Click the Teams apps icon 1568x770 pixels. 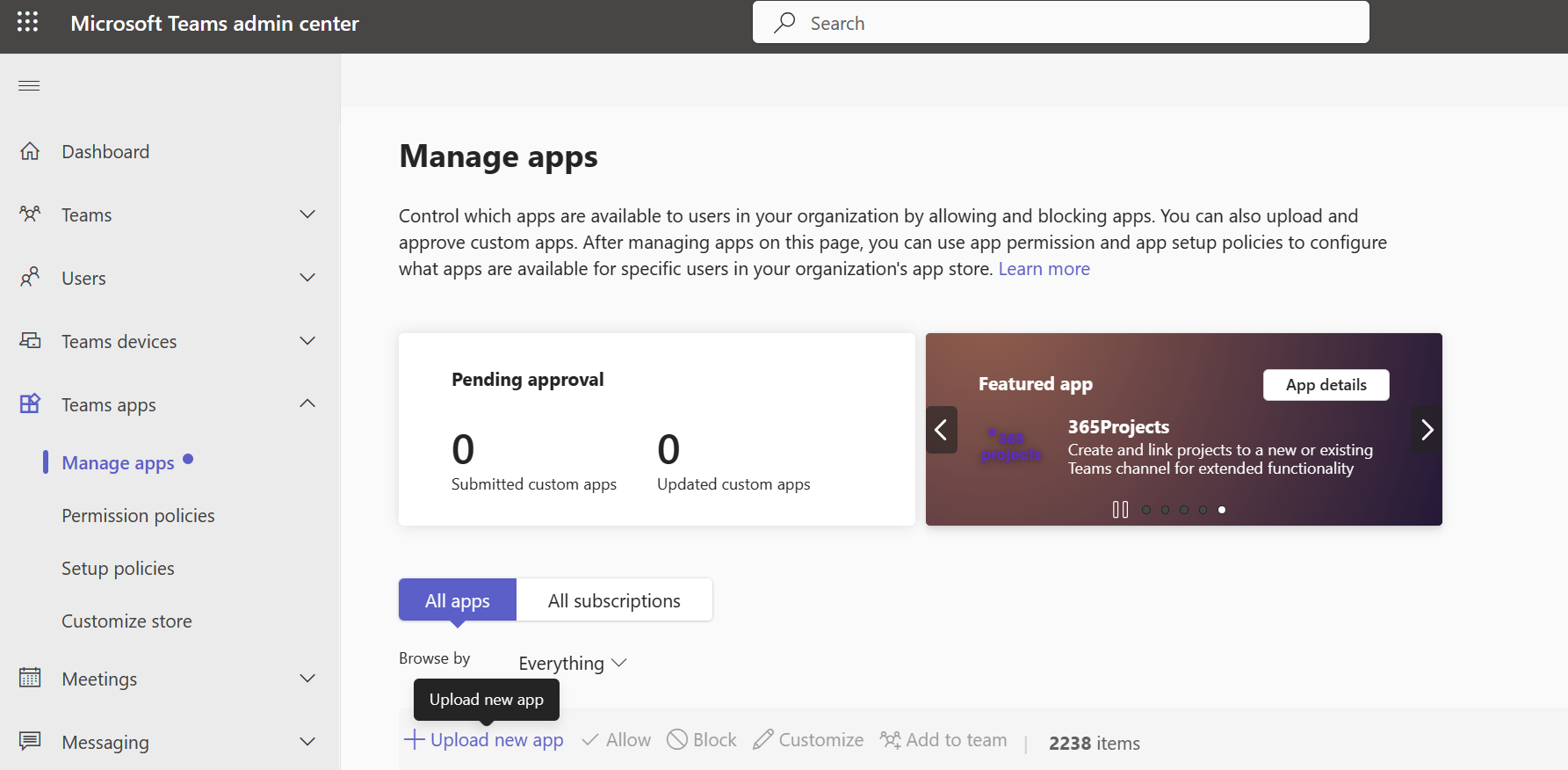30,403
